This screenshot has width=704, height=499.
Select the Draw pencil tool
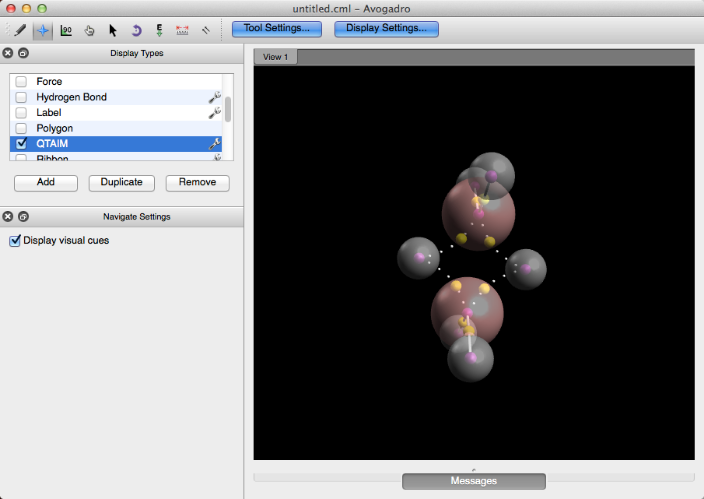pyautogui.click(x=20, y=30)
